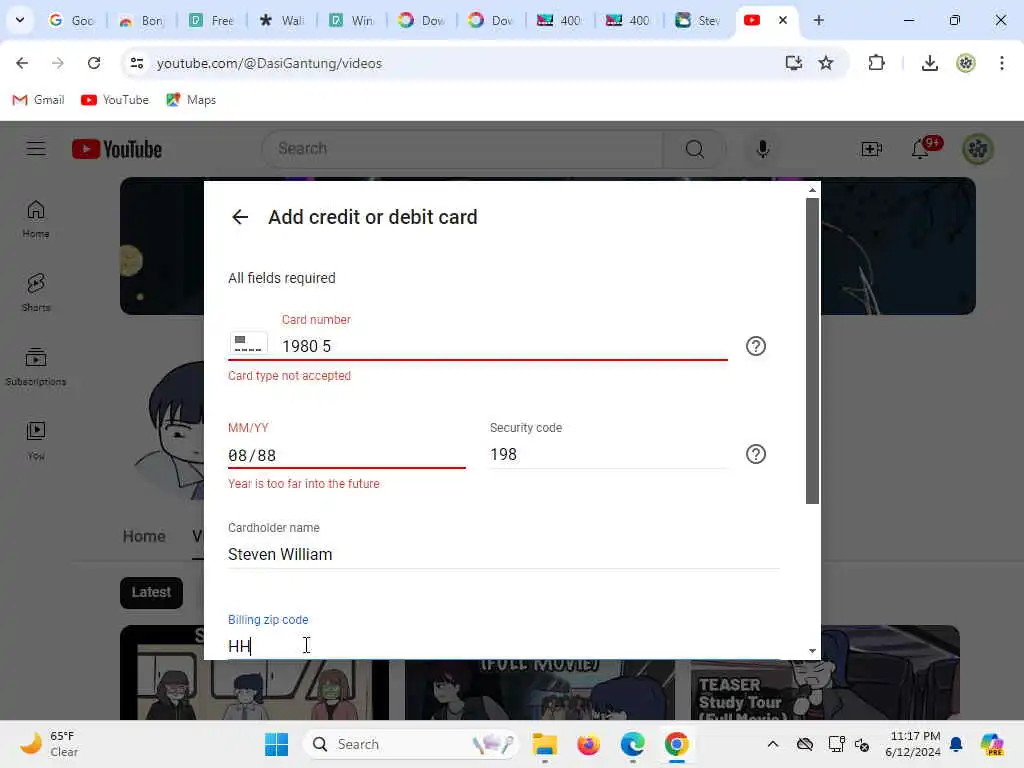Image resolution: width=1024 pixels, height=768 pixels.
Task: Open a new browser tab
Action: [x=818, y=20]
